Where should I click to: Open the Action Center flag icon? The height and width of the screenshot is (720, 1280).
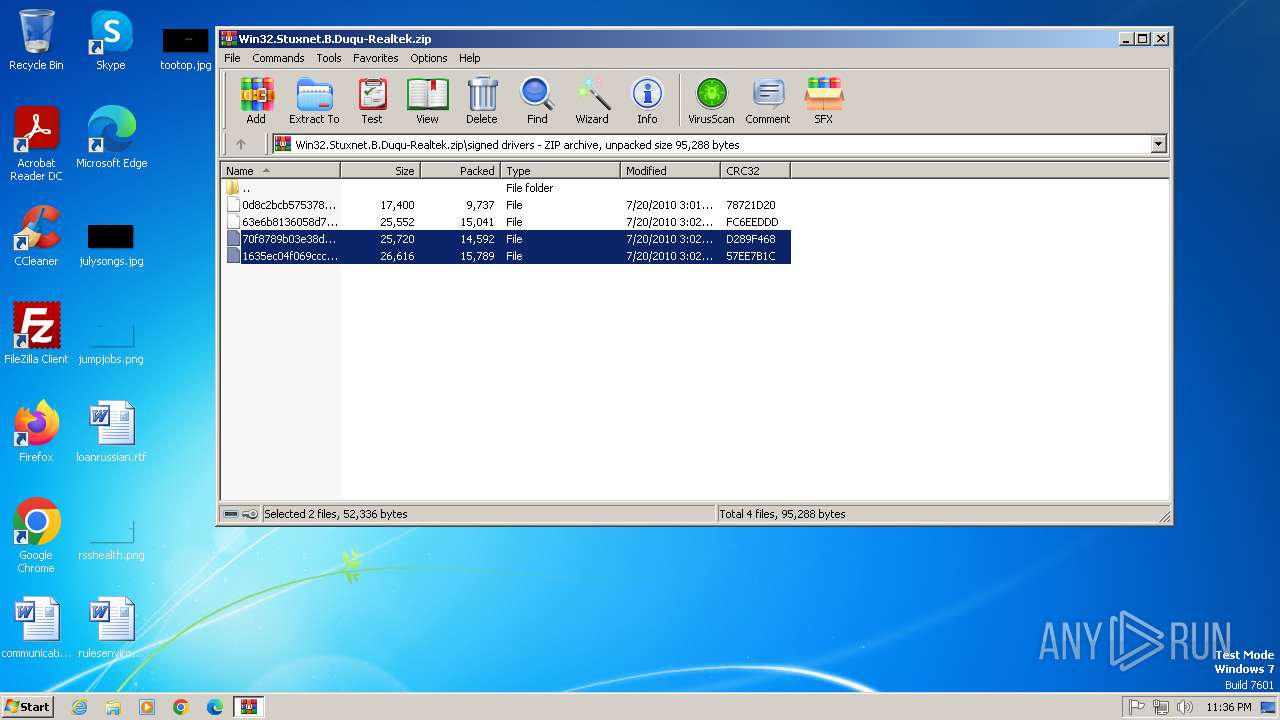[x=1137, y=707]
